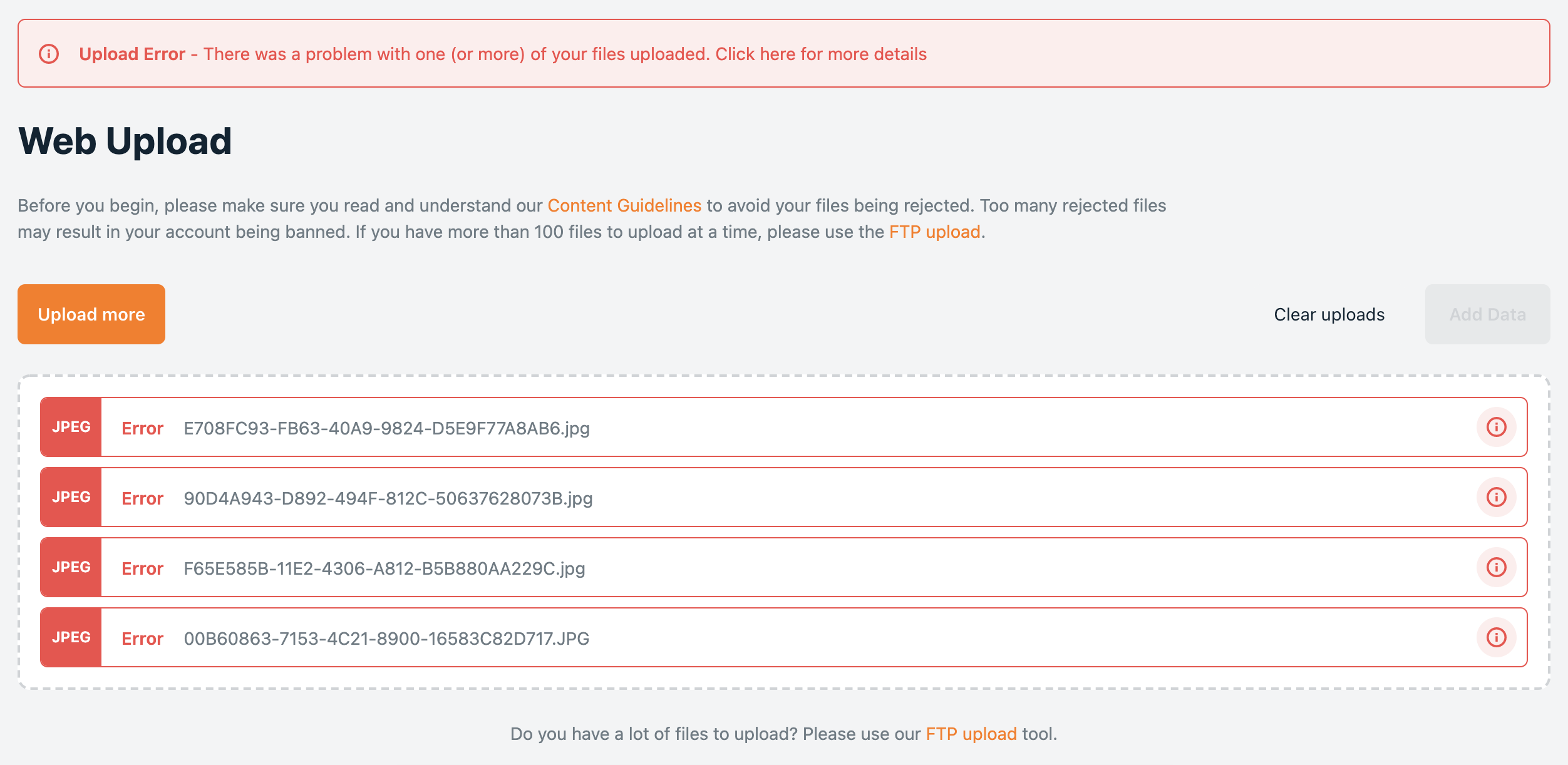1568x765 pixels.
Task: Click the JPEG badge on E708FC93 row
Action: point(71,427)
